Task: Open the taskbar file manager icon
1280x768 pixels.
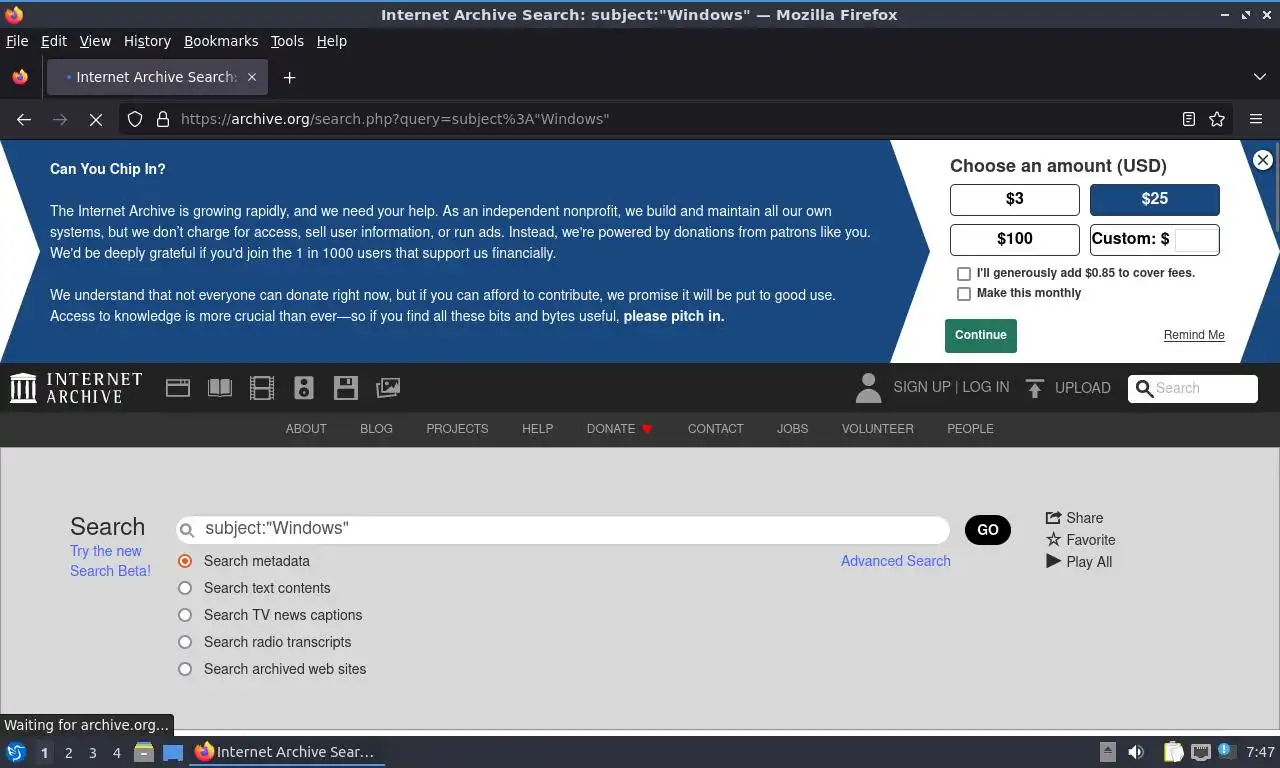Action: point(144,752)
